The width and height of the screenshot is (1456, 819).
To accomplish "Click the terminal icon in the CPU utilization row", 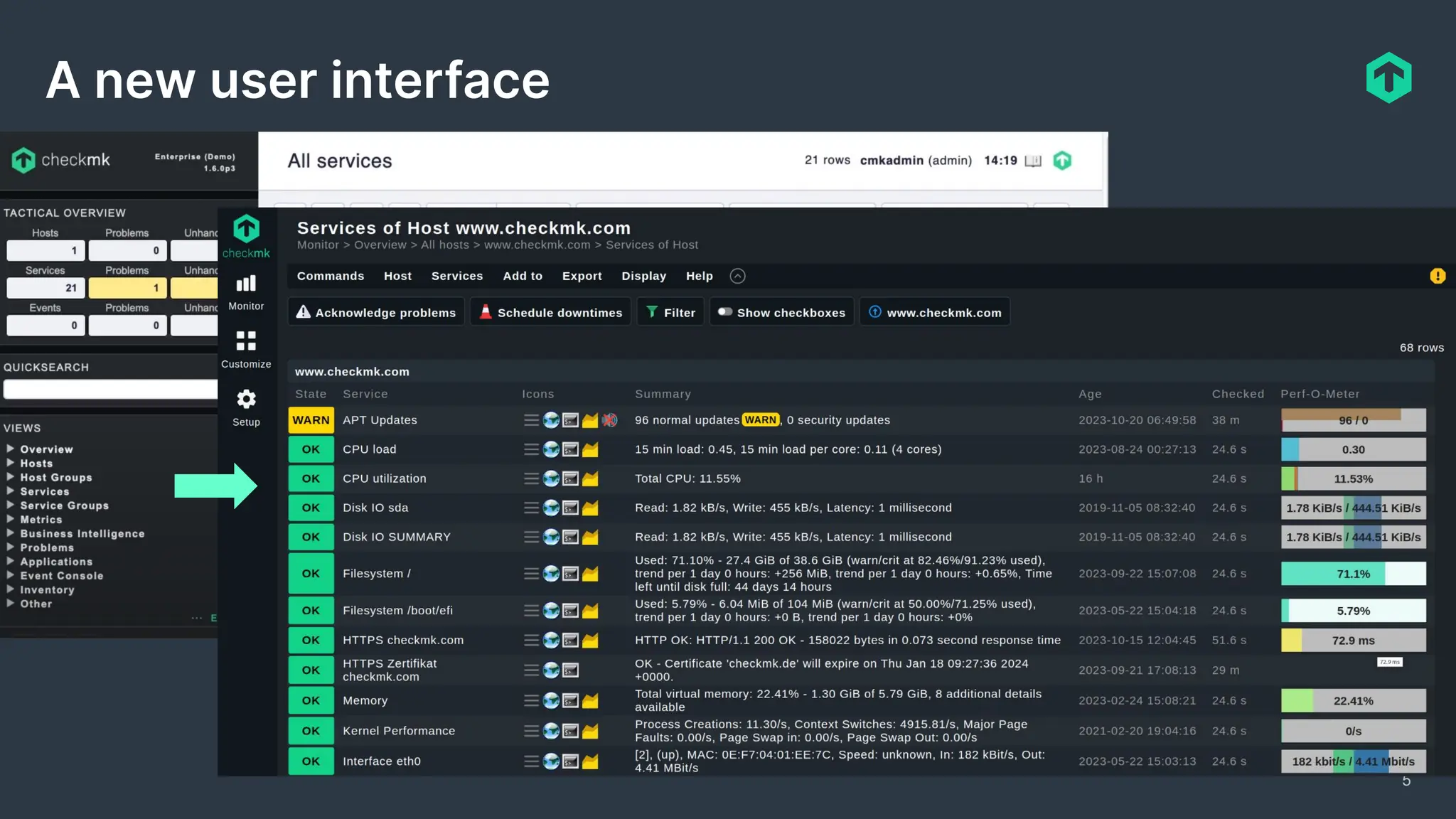I will pos(570,478).
